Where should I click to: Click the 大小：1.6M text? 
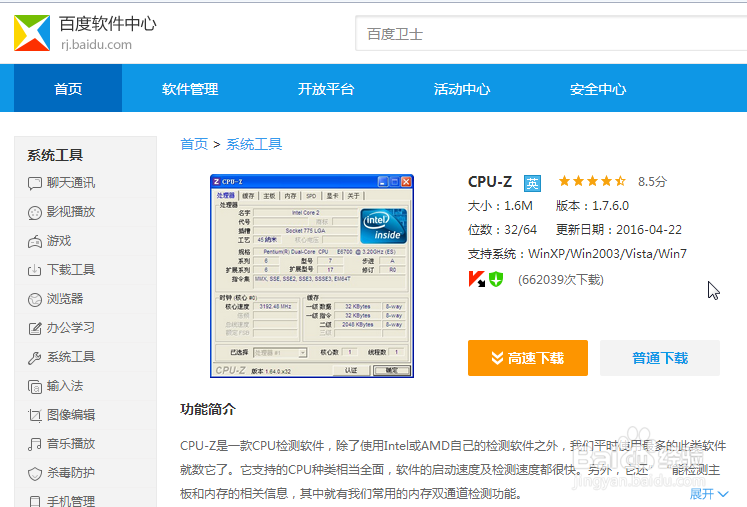point(500,206)
